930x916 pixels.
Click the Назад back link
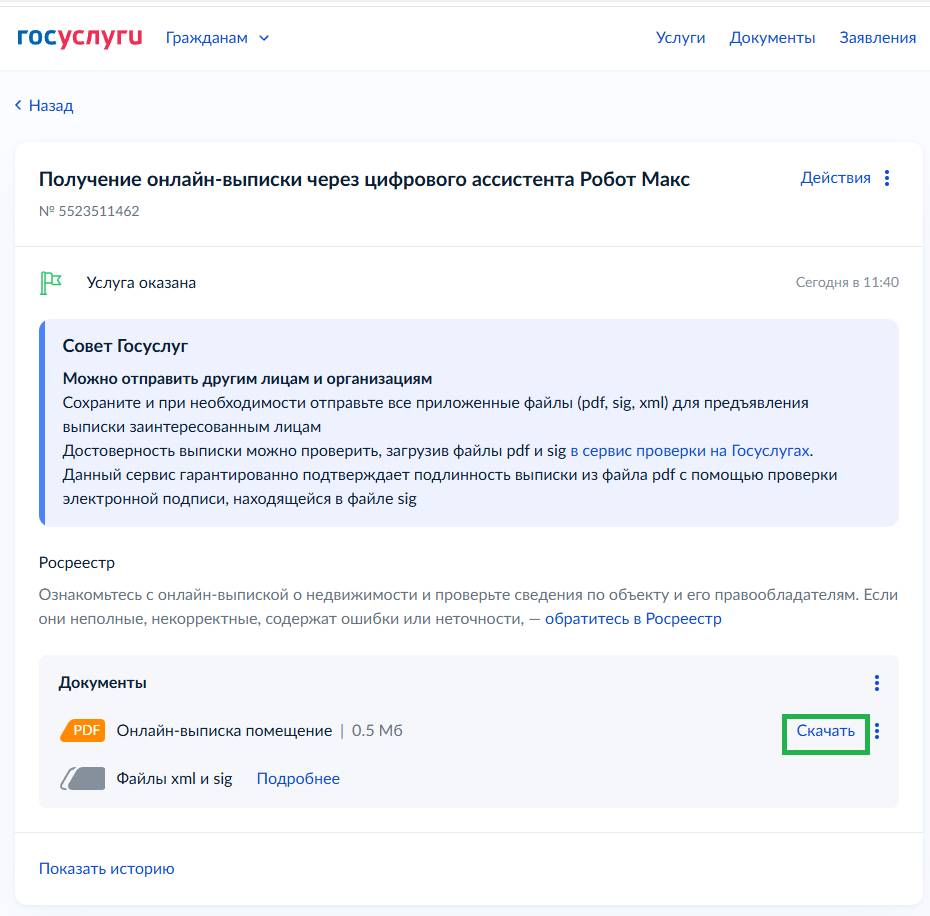point(50,105)
